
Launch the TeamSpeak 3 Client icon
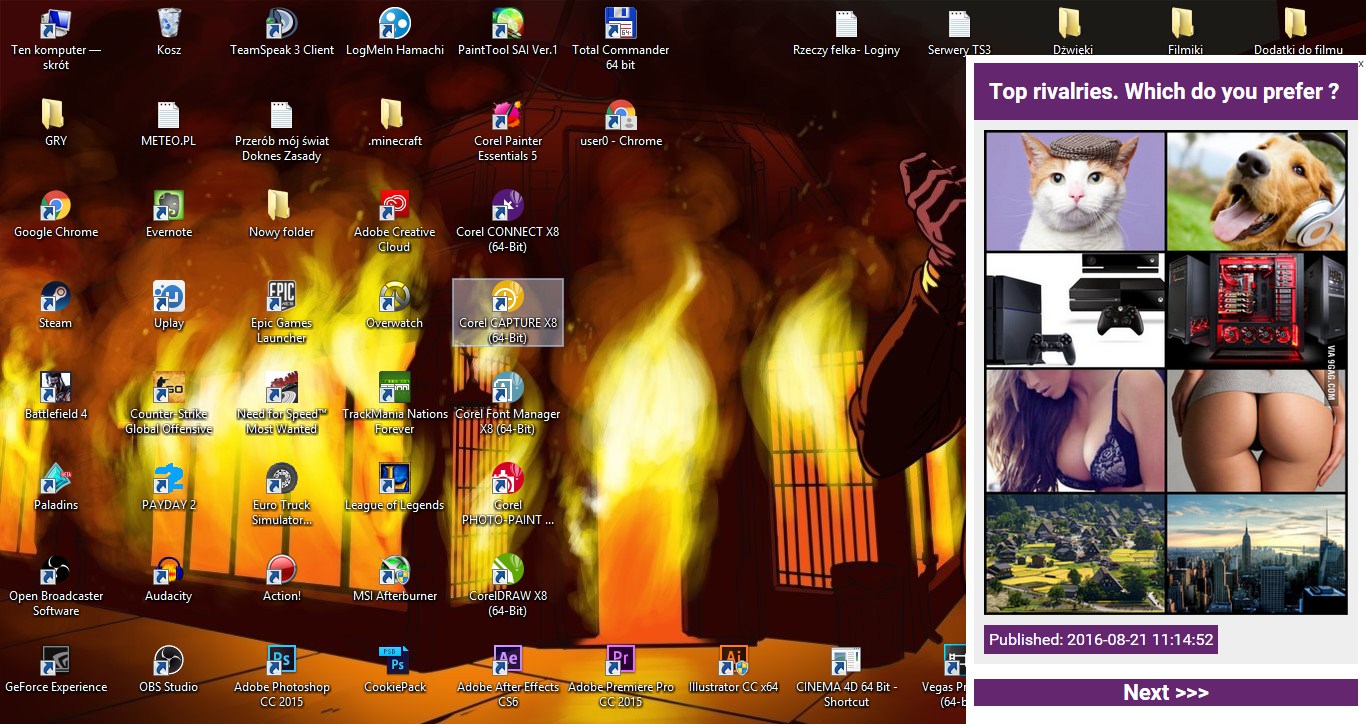[x=282, y=25]
